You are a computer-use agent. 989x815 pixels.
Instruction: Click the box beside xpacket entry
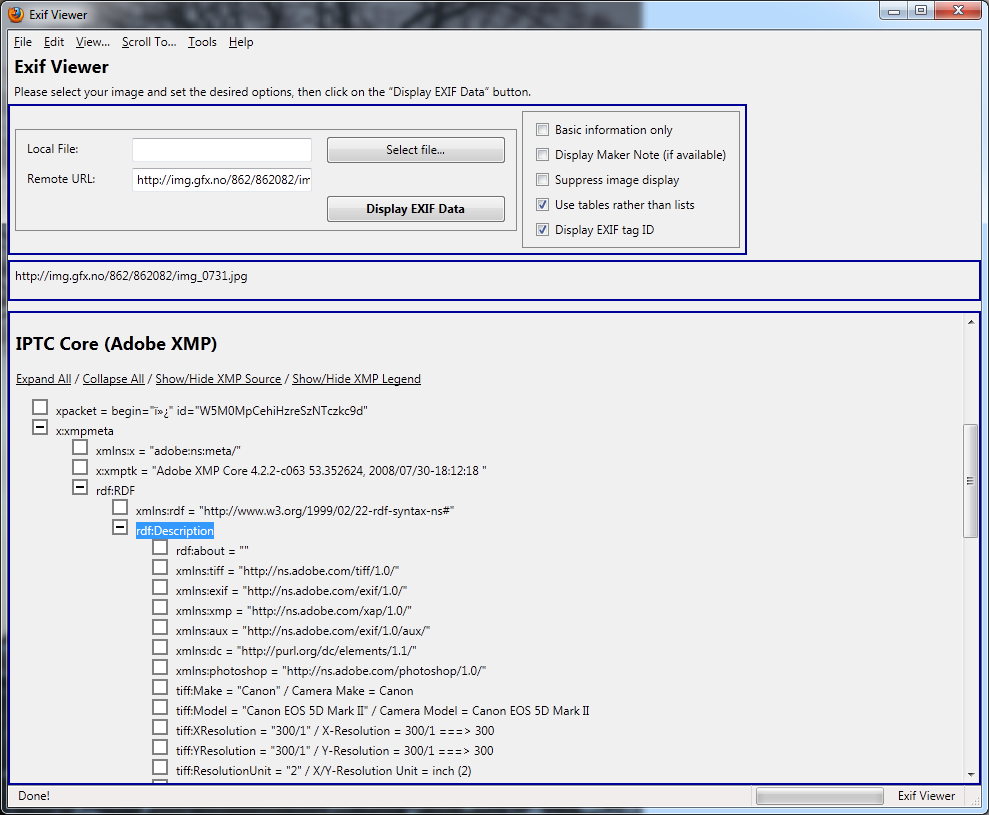(x=40, y=408)
